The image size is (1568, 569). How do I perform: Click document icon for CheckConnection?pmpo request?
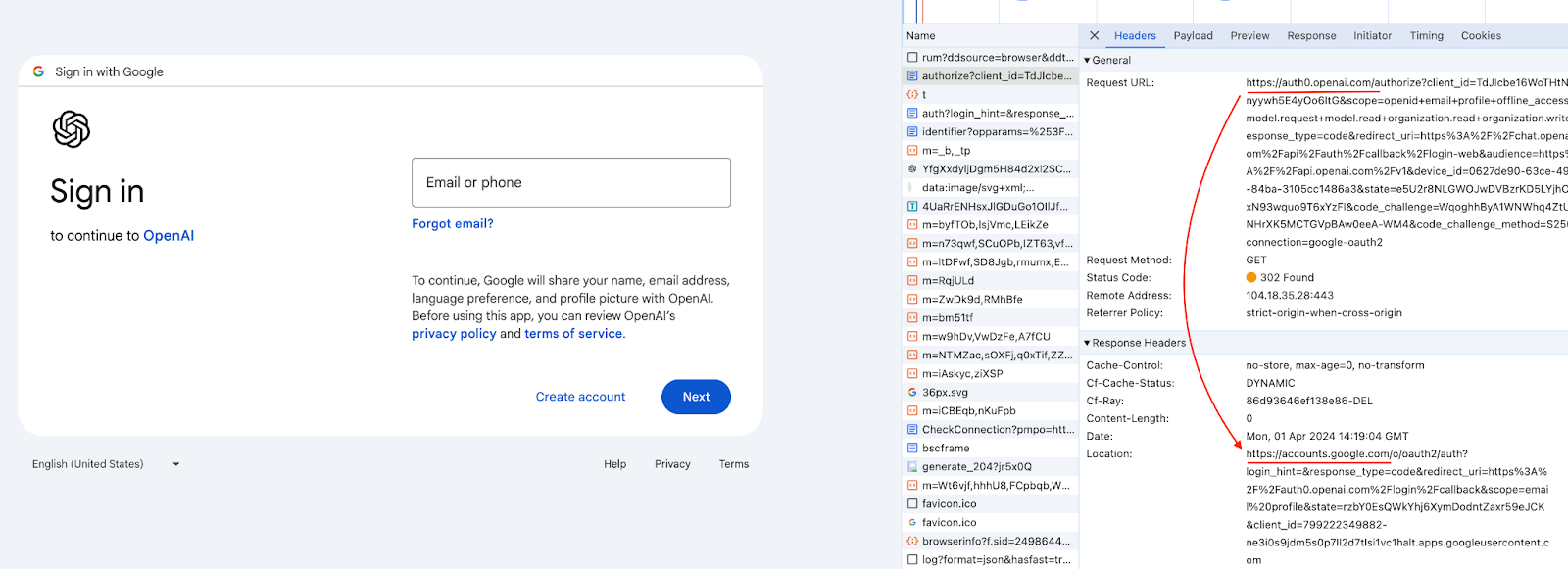tap(912, 430)
